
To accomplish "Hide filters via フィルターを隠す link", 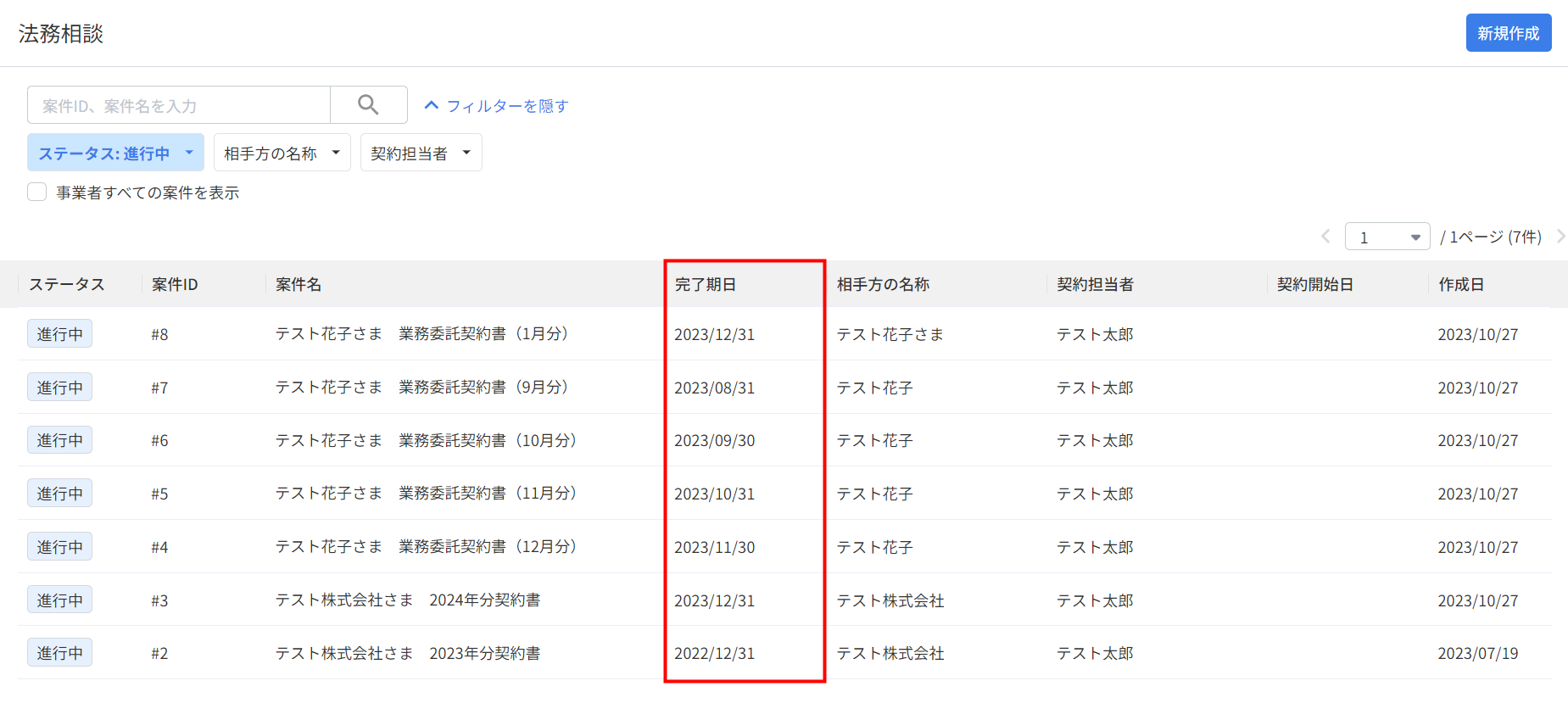I will pos(507,106).
